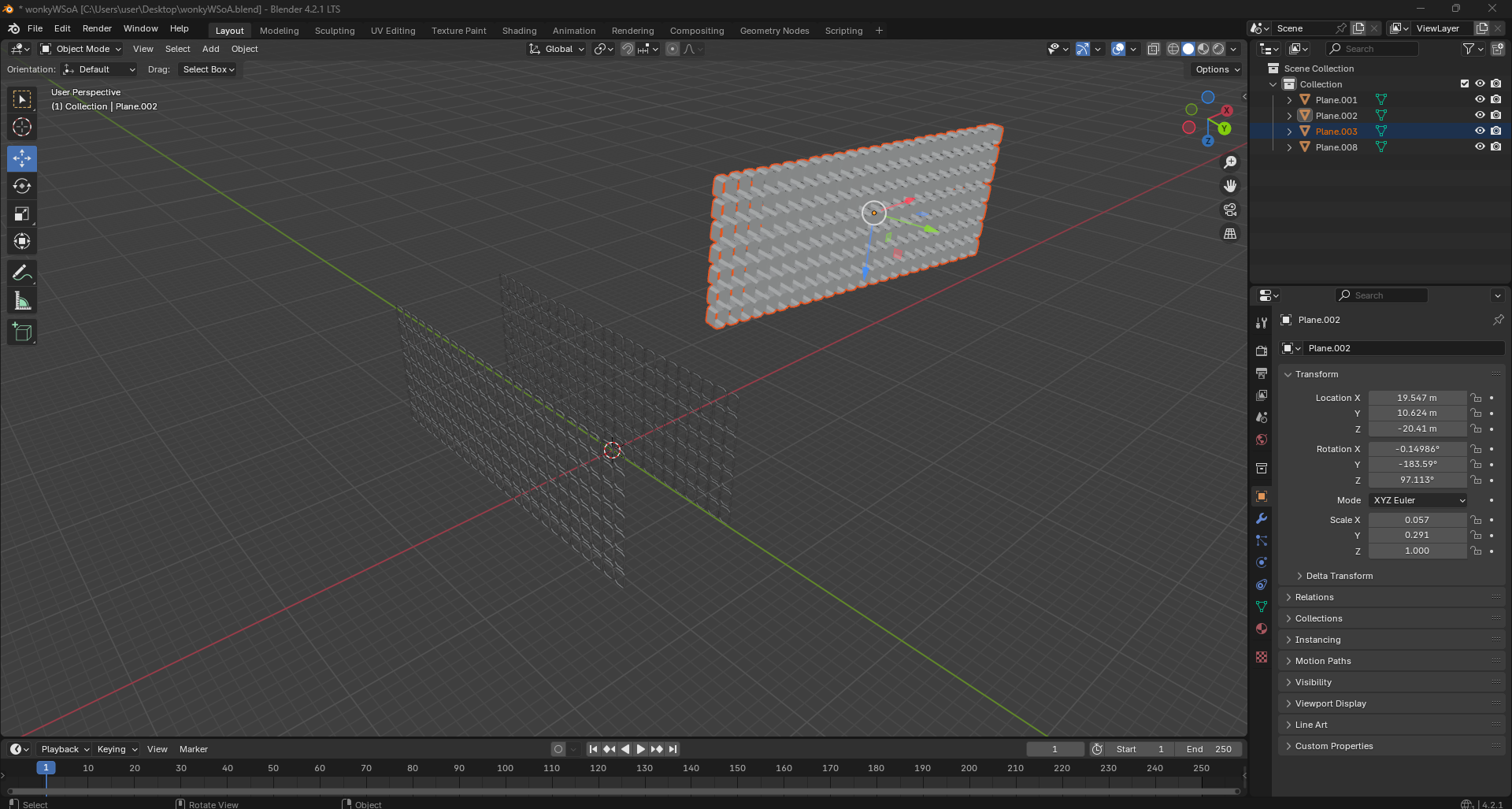The height and width of the screenshot is (809, 1512).
Task: Open the Object Mode dropdown
Action: pyautogui.click(x=82, y=49)
